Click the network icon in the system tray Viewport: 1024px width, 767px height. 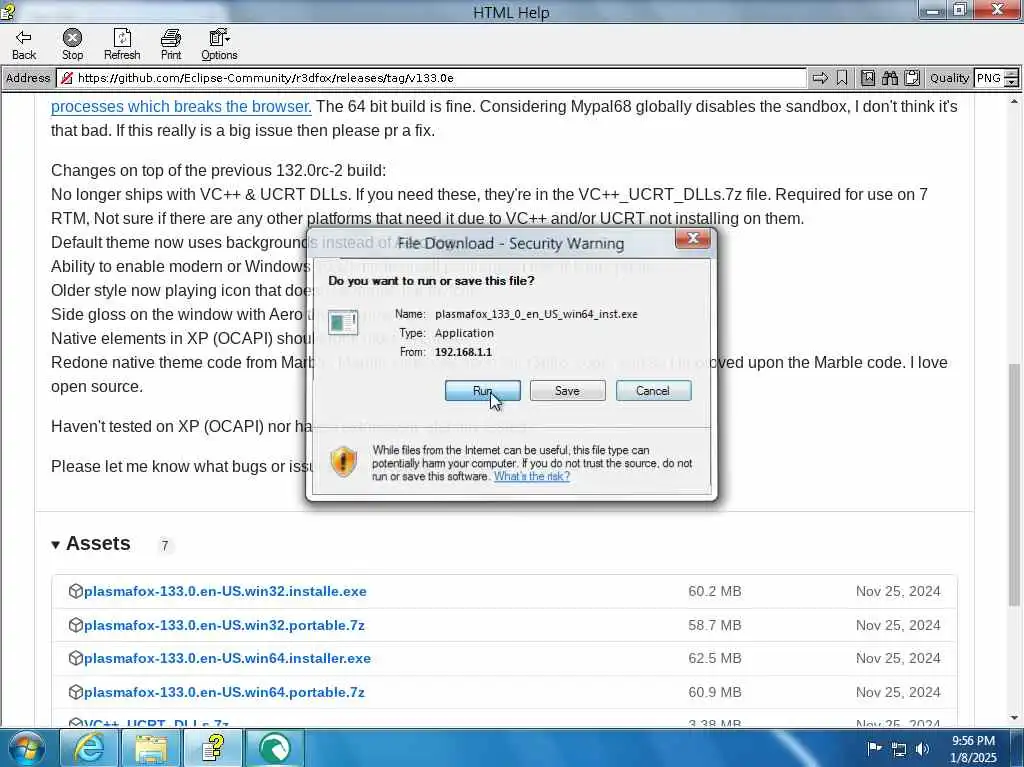pos(899,749)
